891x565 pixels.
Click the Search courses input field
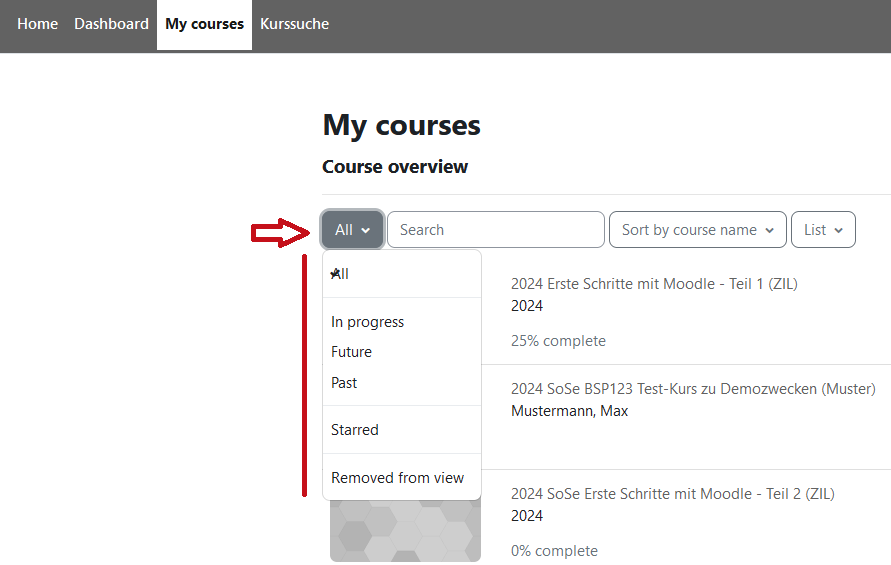point(496,230)
